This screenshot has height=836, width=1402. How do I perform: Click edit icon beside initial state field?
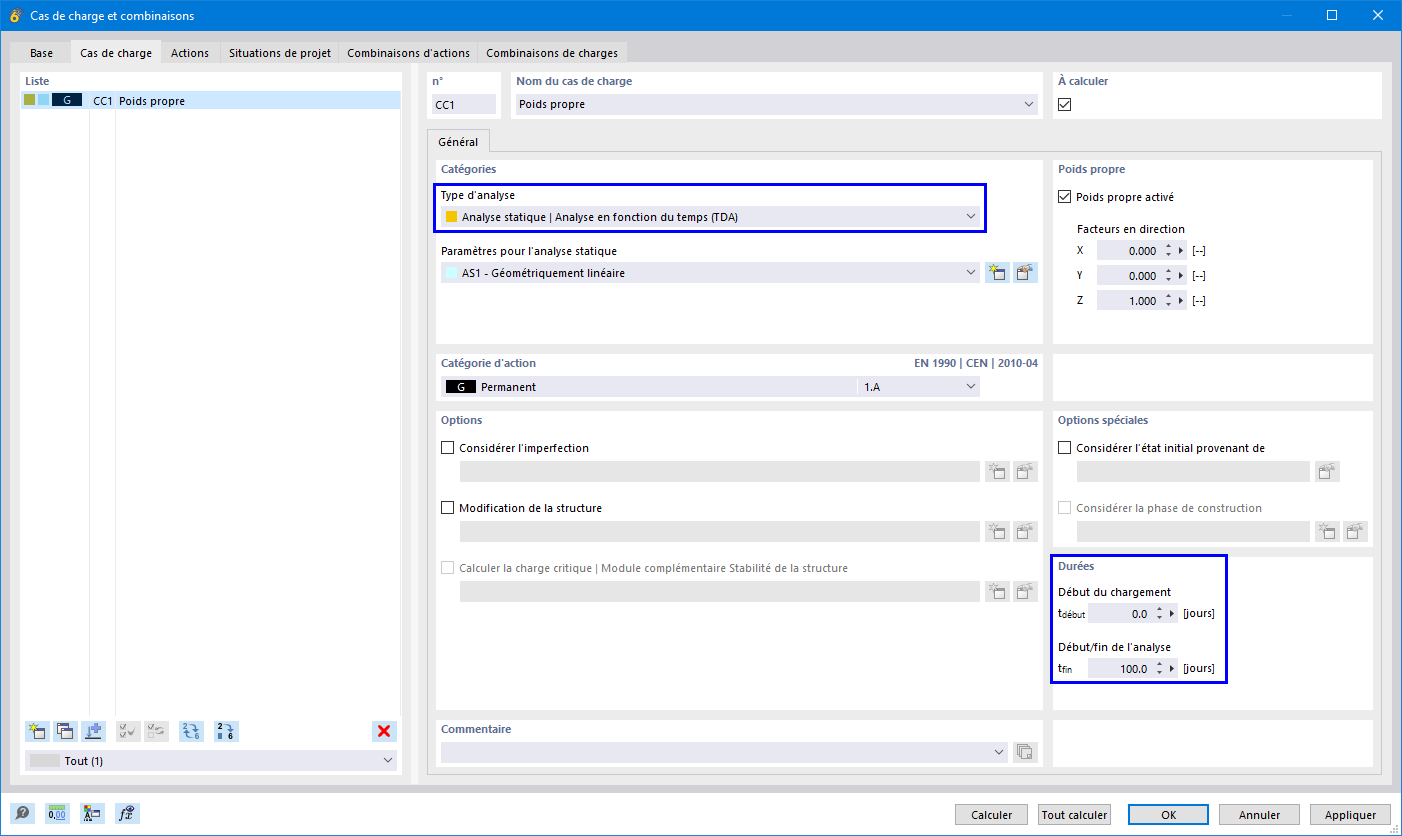click(1327, 472)
